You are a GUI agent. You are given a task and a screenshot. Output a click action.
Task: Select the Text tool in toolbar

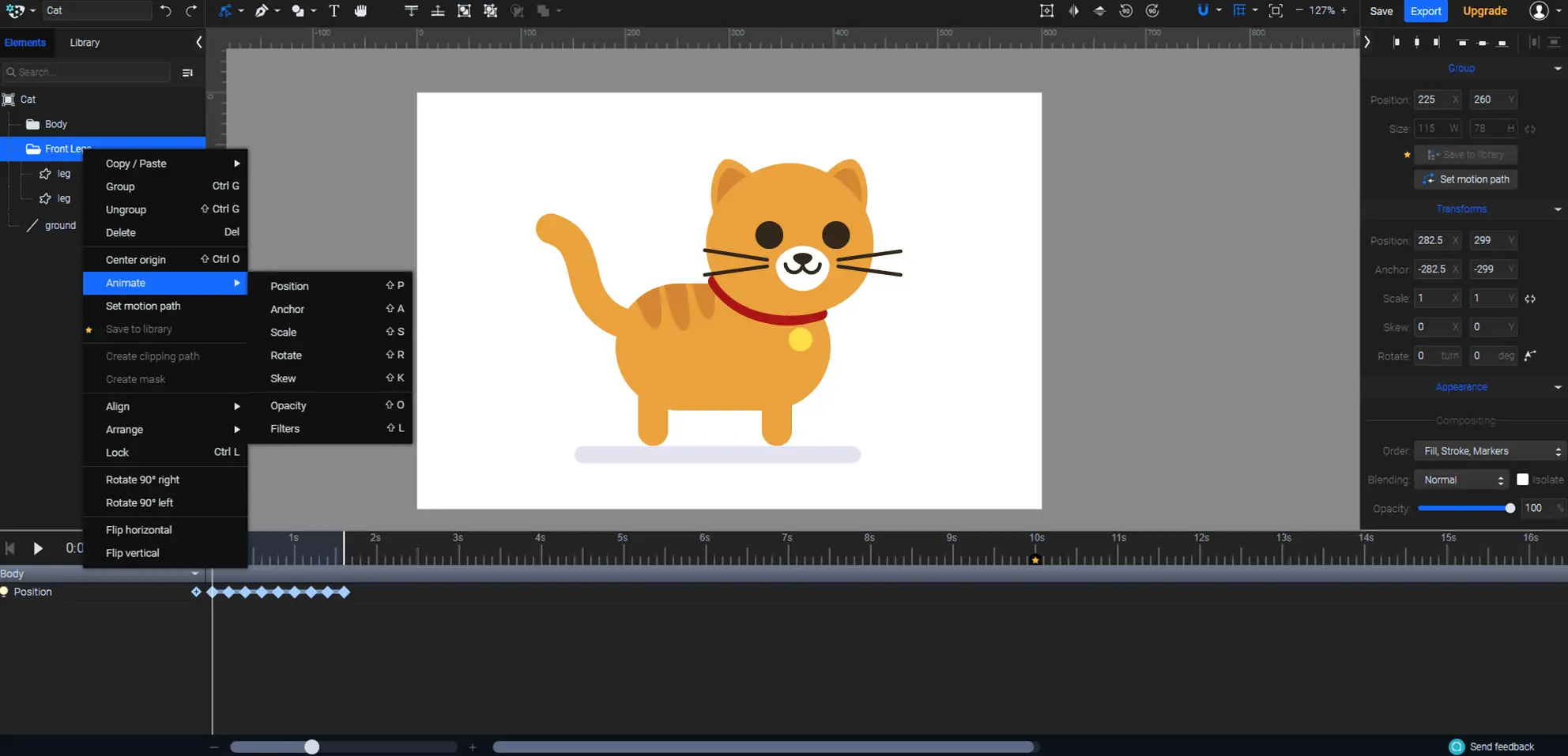click(x=334, y=11)
